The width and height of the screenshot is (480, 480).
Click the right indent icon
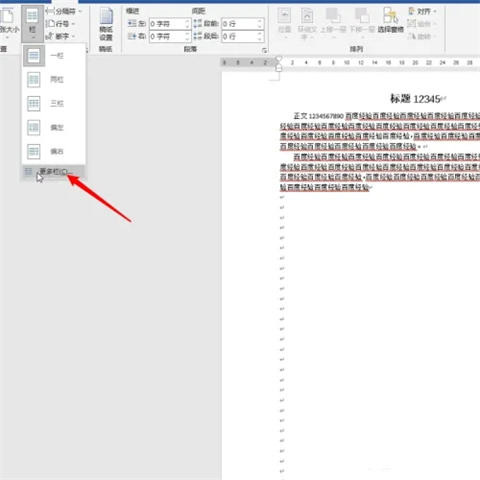[132, 36]
